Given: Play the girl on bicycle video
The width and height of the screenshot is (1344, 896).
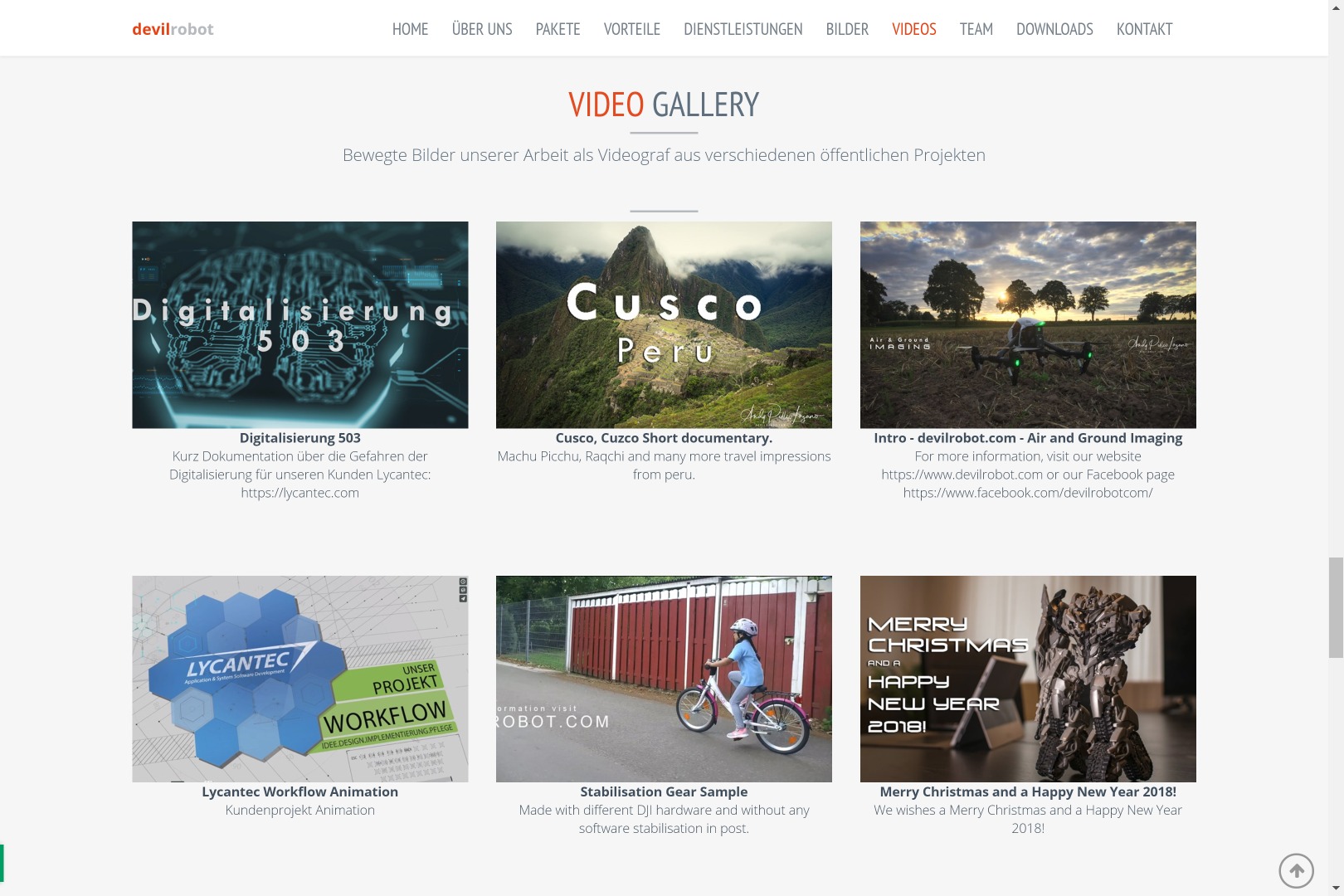Looking at the screenshot, I should (664, 679).
